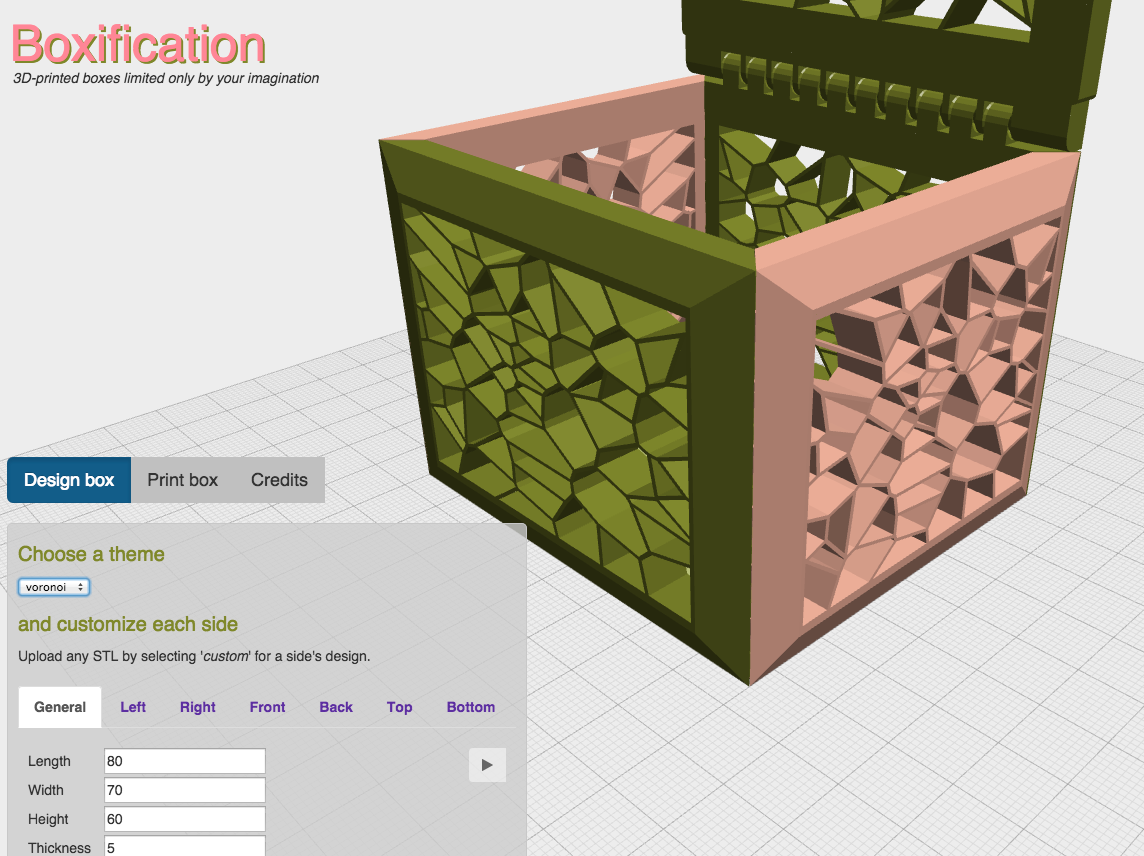Select the Height value field
This screenshot has height=856, width=1144.
click(x=184, y=819)
